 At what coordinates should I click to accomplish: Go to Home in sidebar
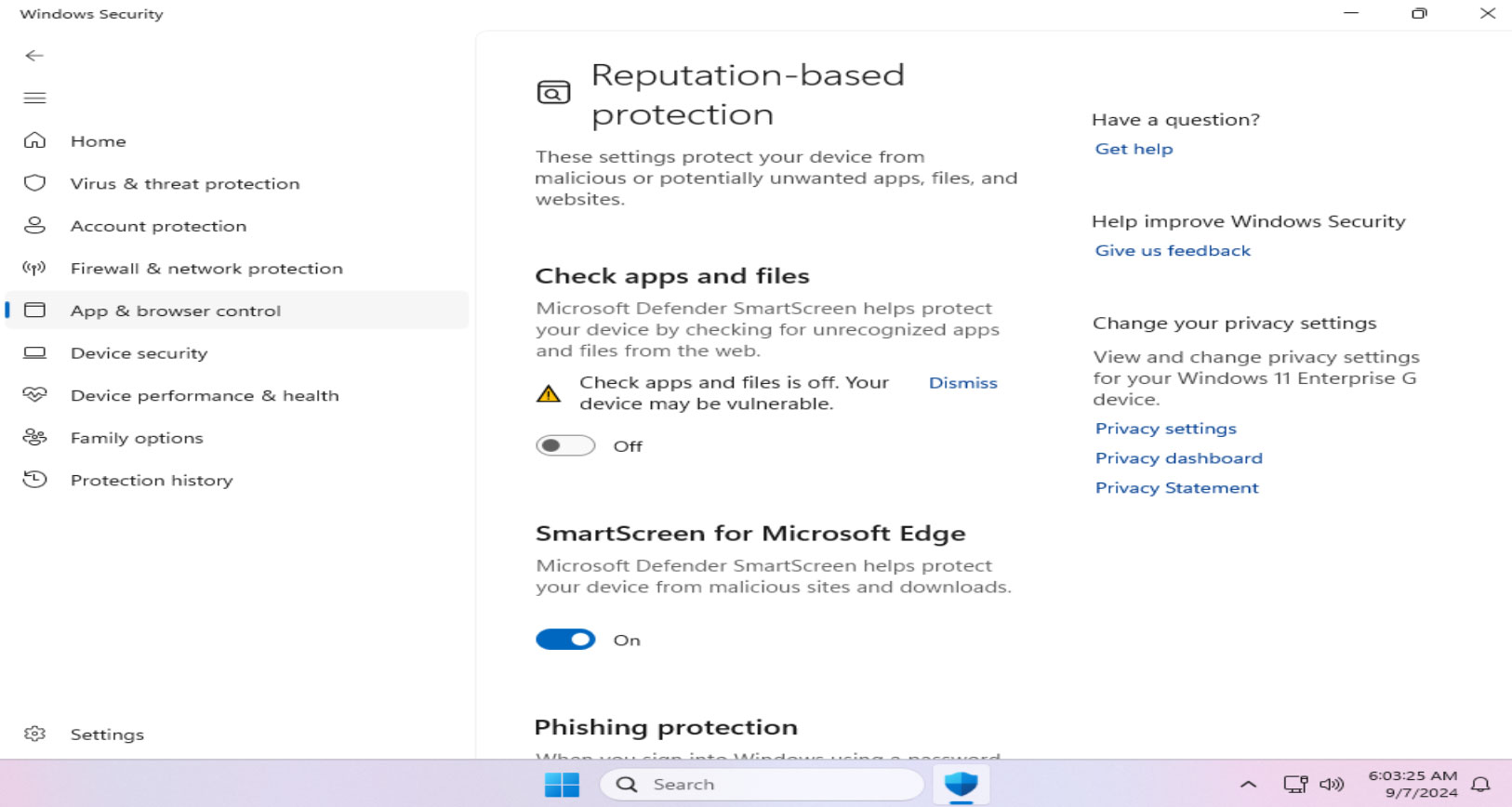pos(237,140)
